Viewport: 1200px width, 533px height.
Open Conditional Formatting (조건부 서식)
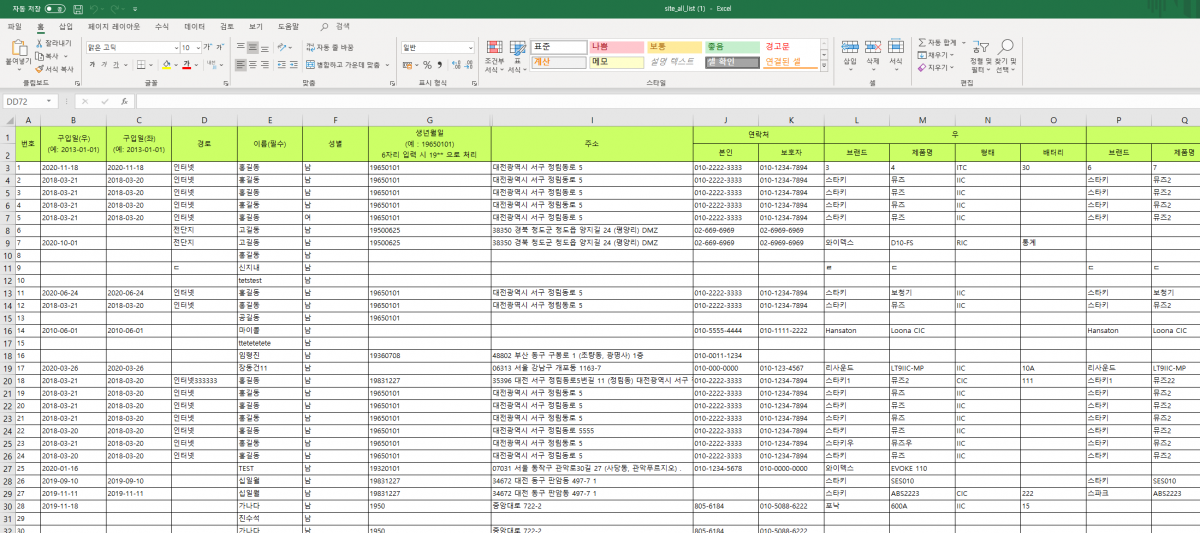point(493,56)
